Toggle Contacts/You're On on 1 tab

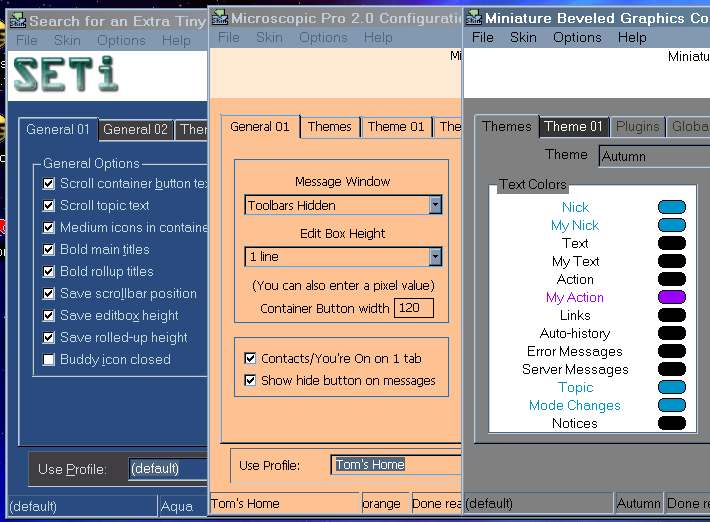(x=250, y=359)
